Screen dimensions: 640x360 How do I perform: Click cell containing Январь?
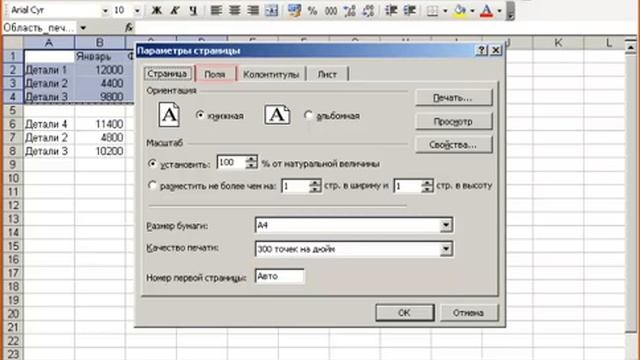[x=100, y=56]
